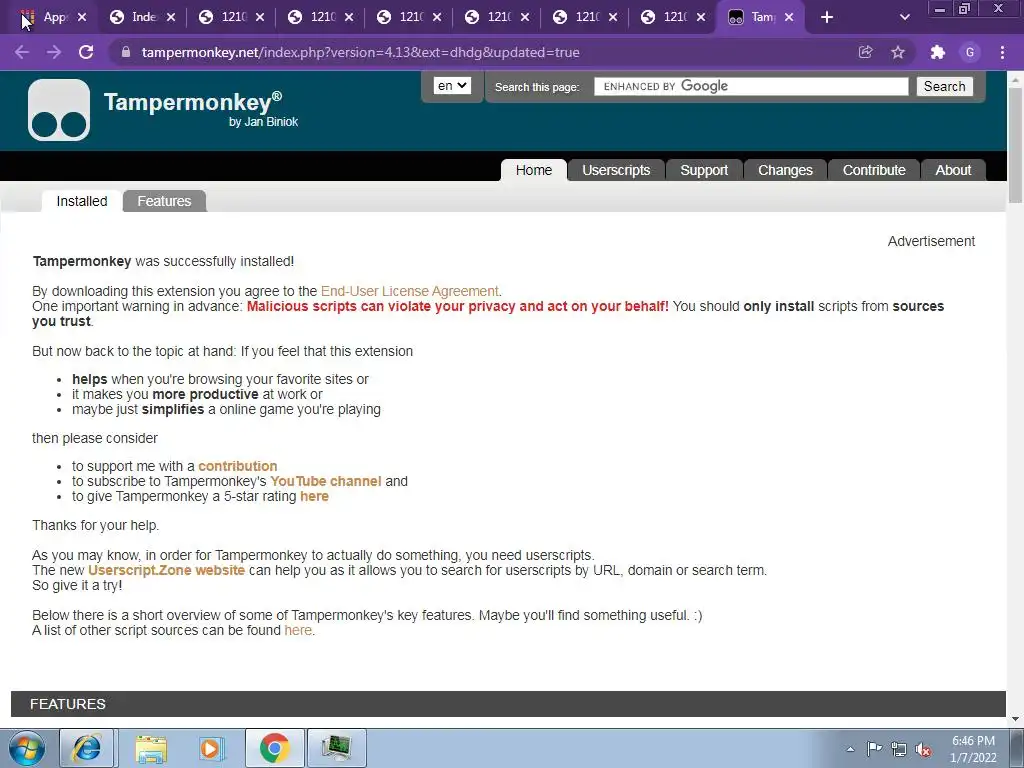This screenshot has height=768, width=1024.
Task: Open the Chrome profile avatar G
Action: (970, 52)
